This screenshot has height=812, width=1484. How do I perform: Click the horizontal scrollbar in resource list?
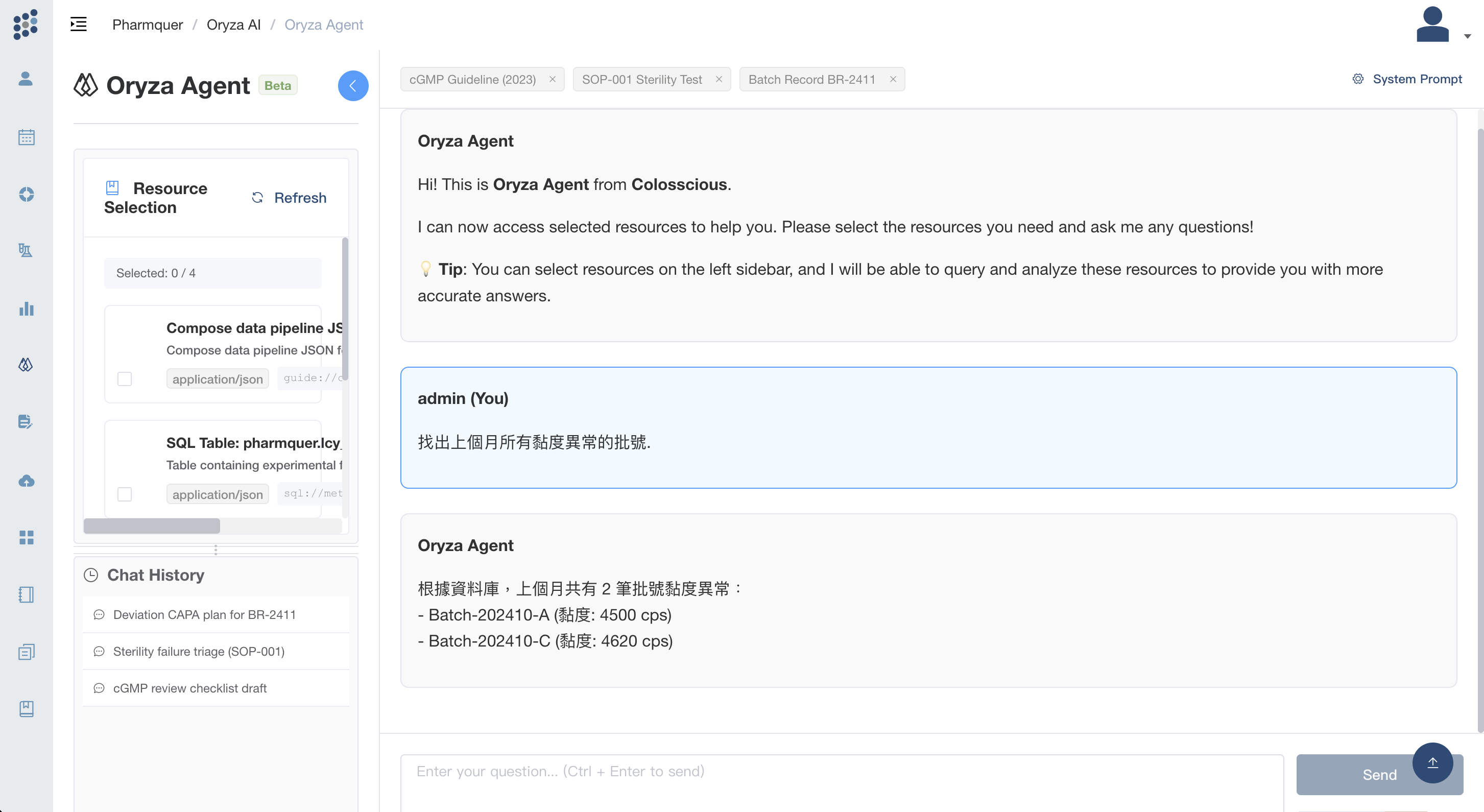[152, 526]
